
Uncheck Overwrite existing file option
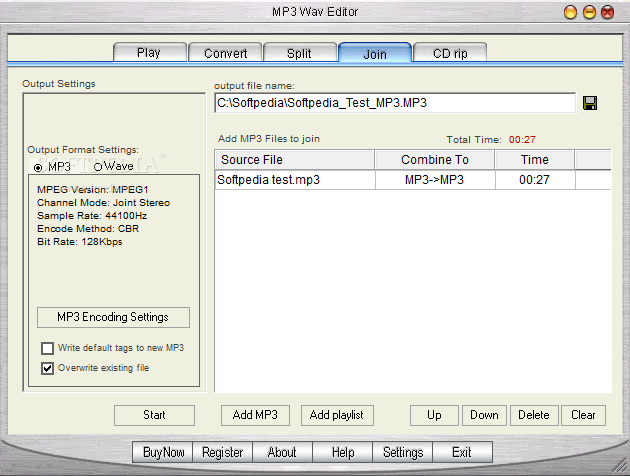click(x=47, y=368)
